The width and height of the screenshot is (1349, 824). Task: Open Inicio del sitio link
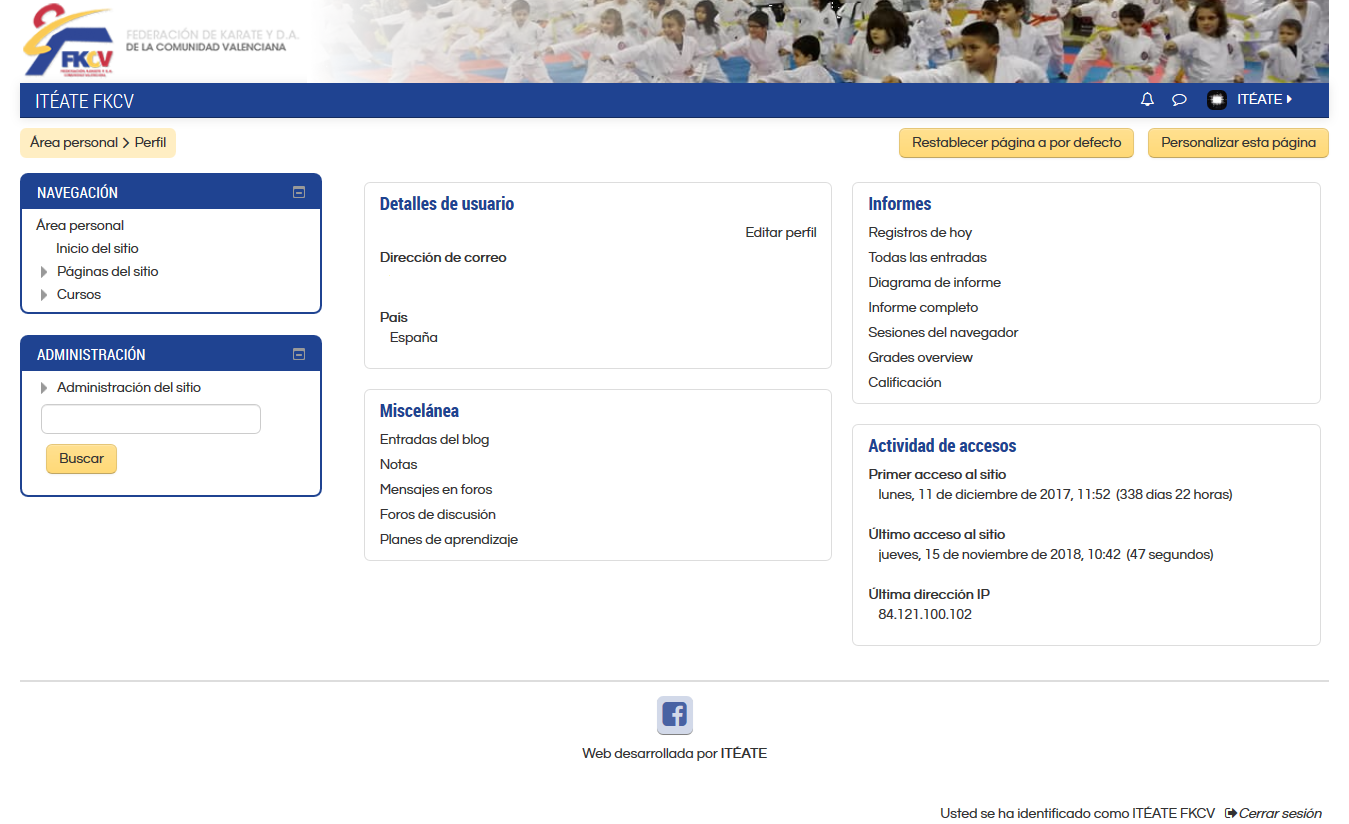(97, 249)
